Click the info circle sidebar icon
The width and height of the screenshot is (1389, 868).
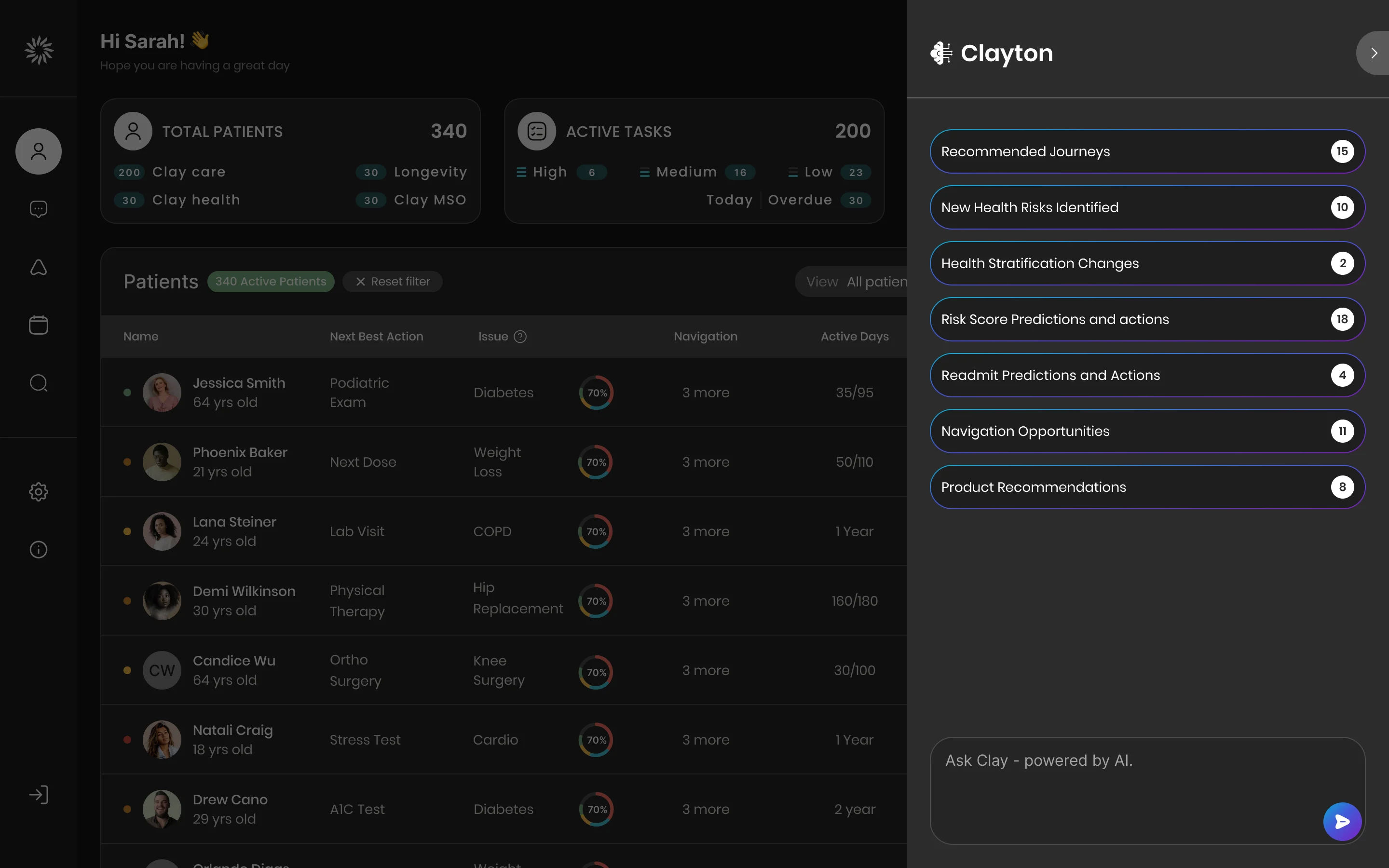(x=39, y=549)
